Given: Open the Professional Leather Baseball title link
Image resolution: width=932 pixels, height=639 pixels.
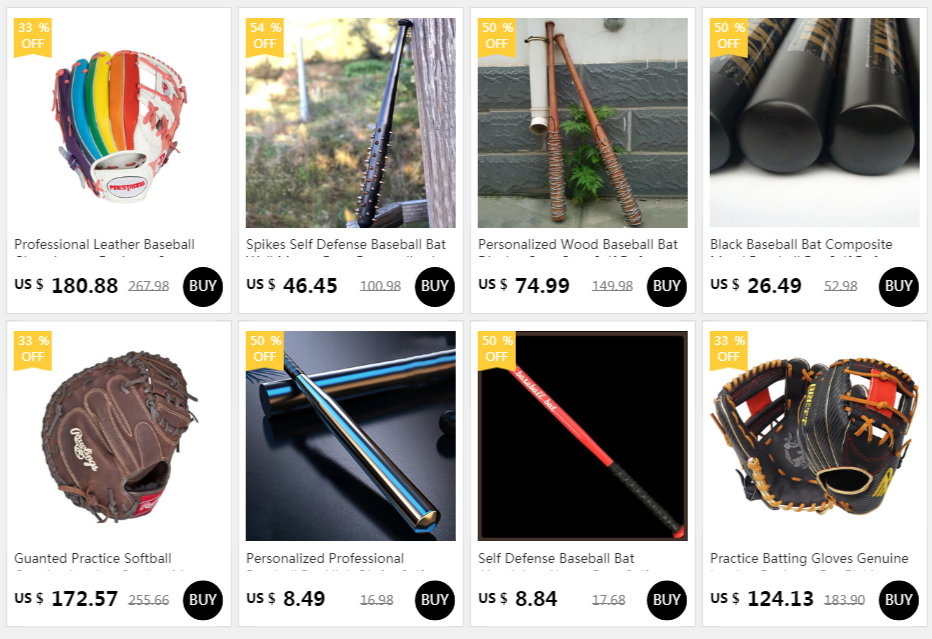Looking at the screenshot, I should pos(105,244).
